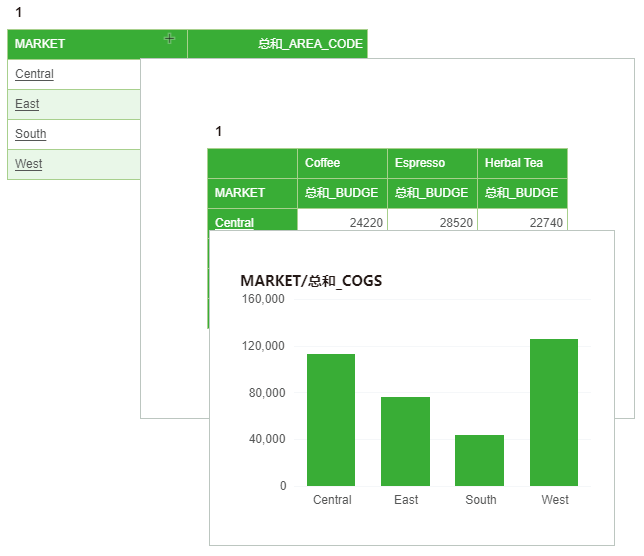The height and width of the screenshot is (556, 644).
Task: Click the South market link
Action: tap(31, 134)
